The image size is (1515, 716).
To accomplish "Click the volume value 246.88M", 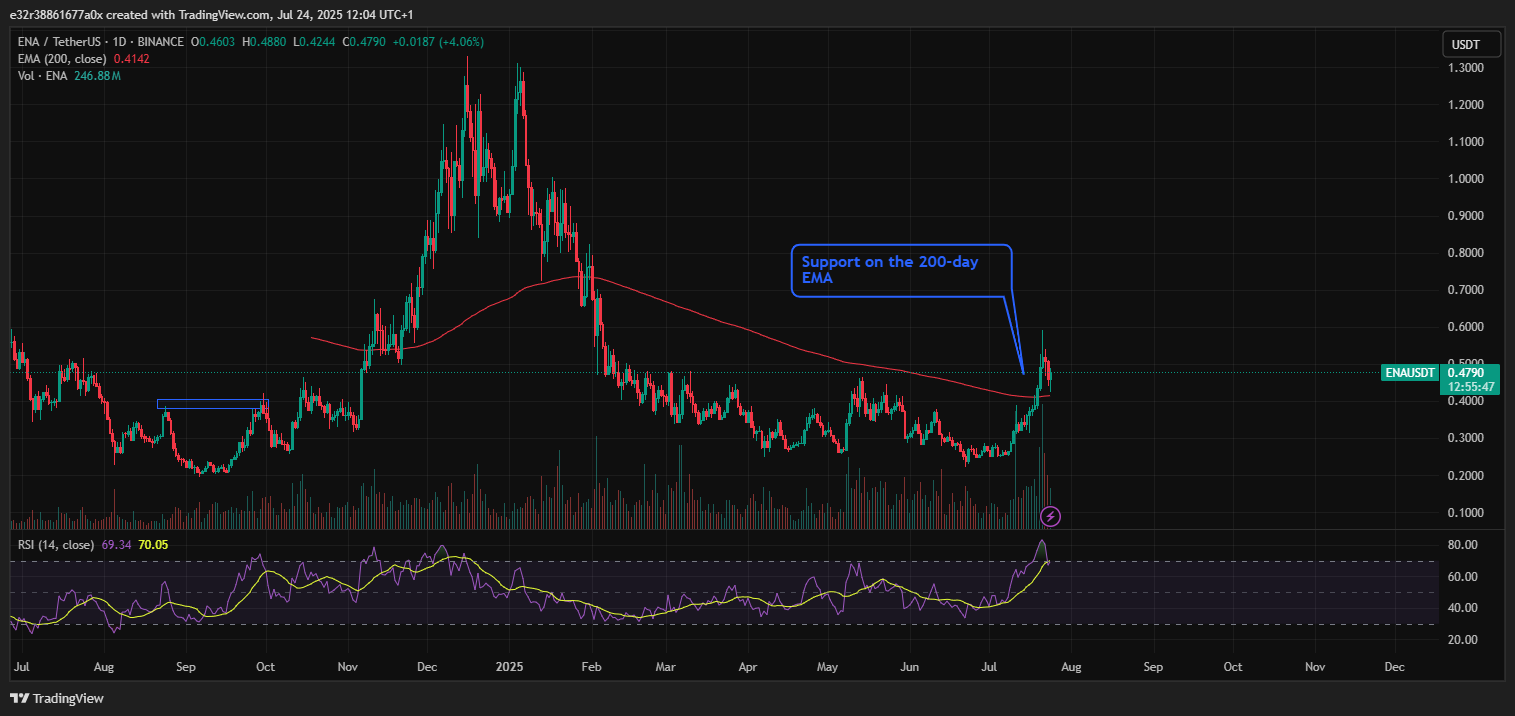I will [x=97, y=76].
